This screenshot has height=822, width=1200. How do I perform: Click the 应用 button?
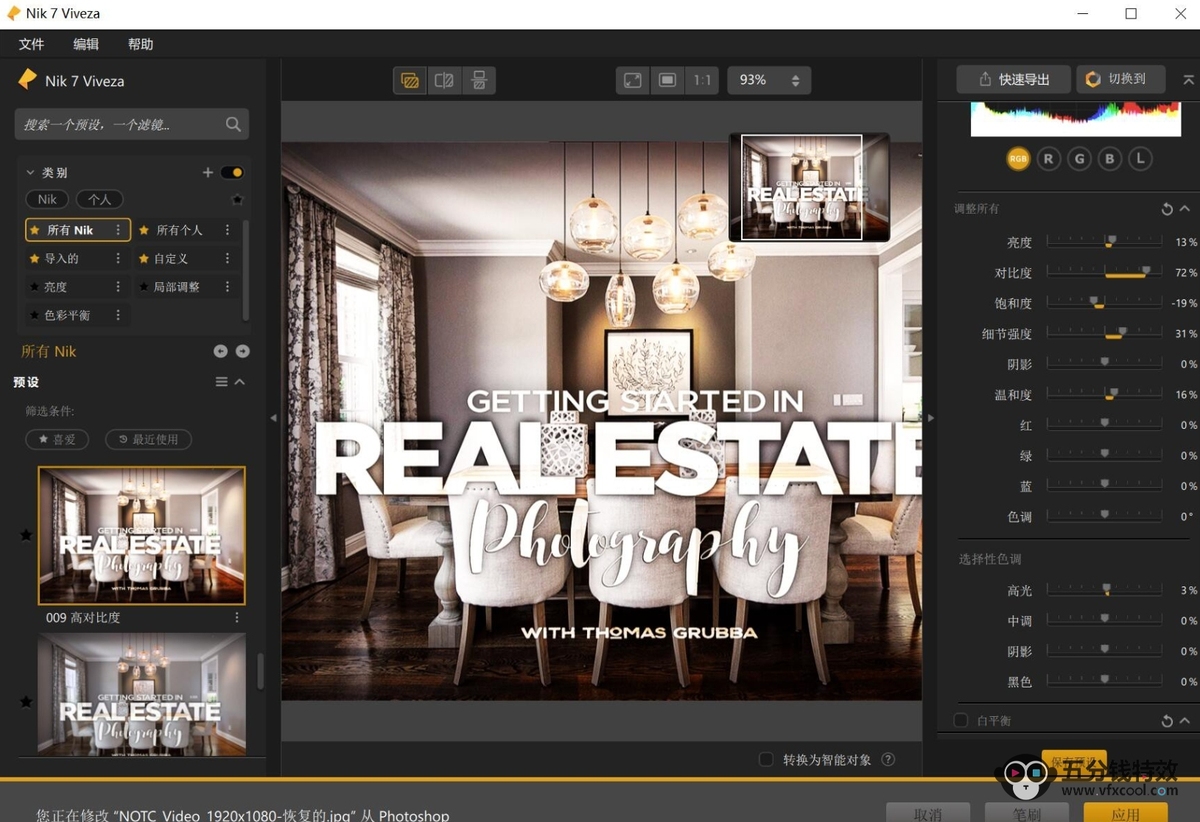click(x=1125, y=813)
